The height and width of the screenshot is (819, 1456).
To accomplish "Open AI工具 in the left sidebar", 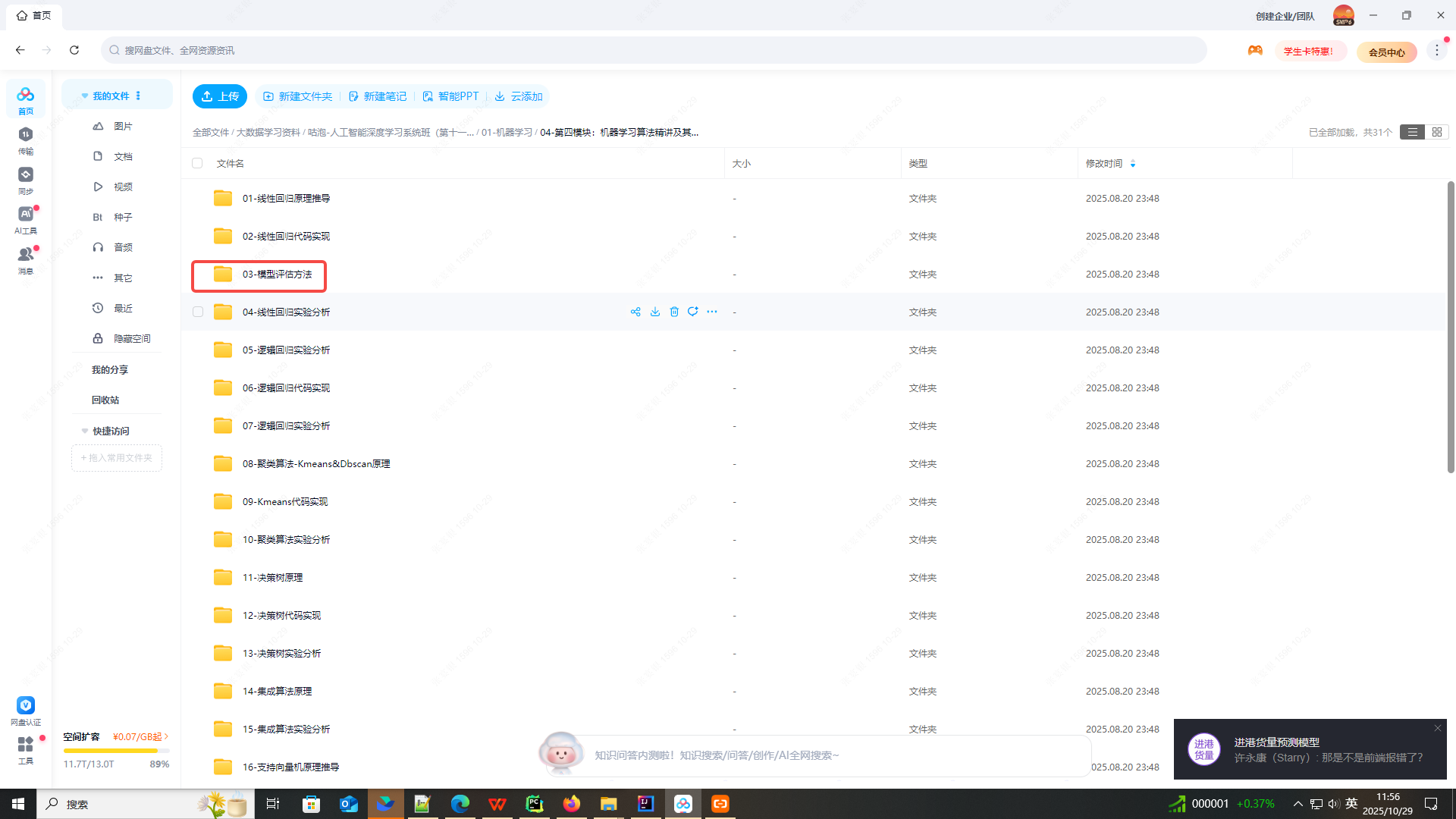I will point(26,220).
